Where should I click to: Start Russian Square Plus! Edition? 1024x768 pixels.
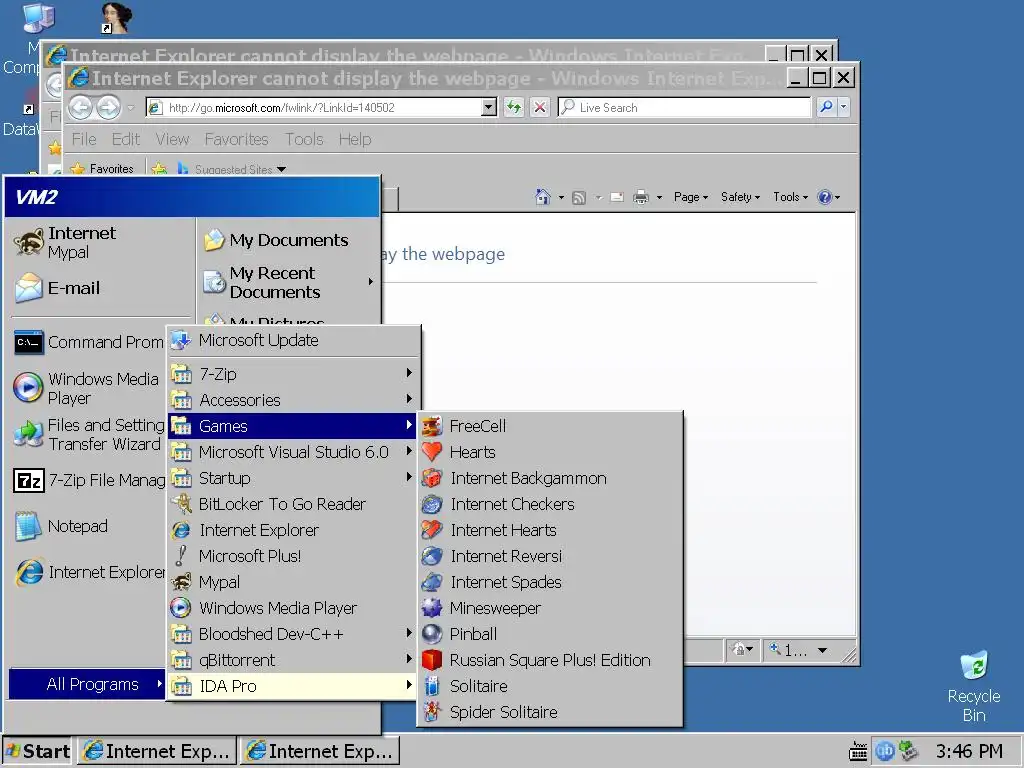[550, 660]
